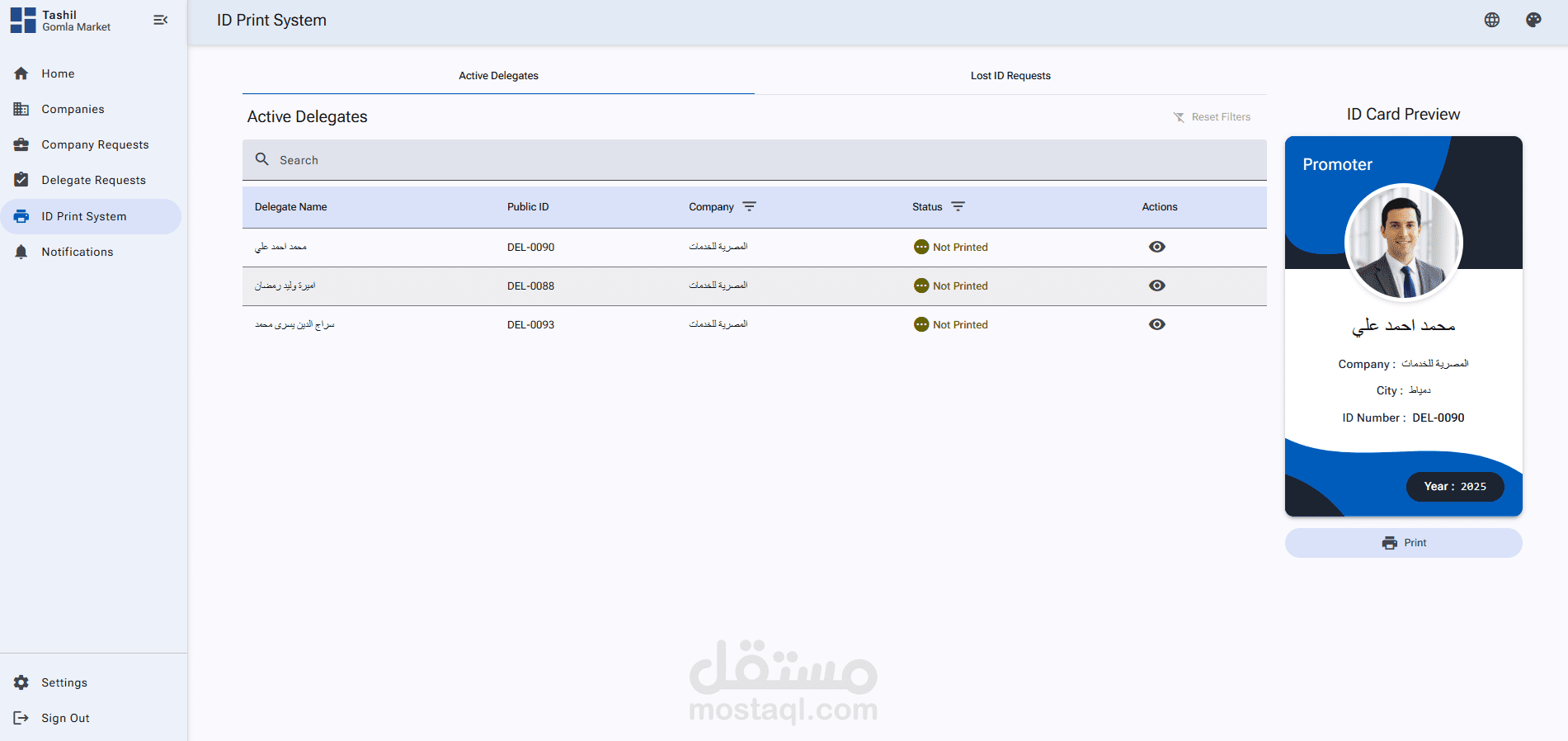Click the Delegate Name column header
The height and width of the screenshot is (741, 1568).
click(290, 207)
